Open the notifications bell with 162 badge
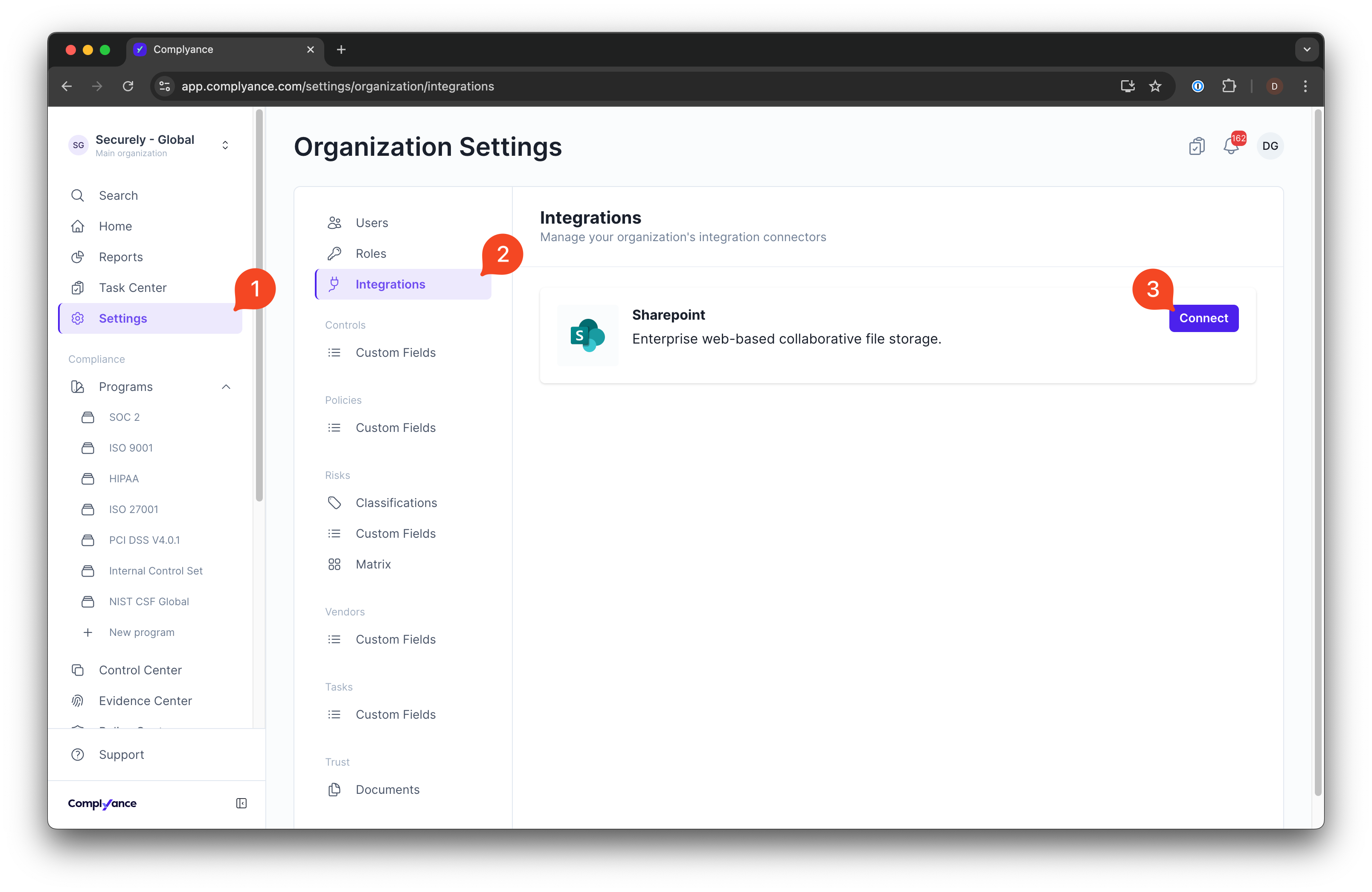 (1231, 146)
